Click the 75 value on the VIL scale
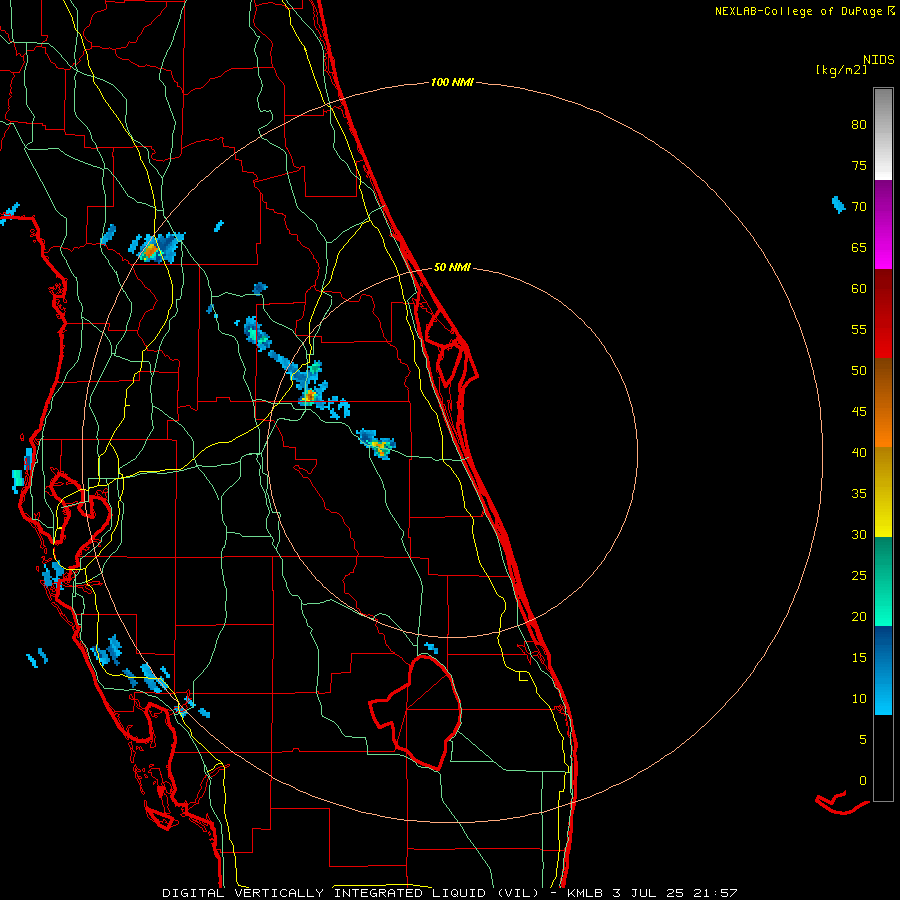Image resolution: width=900 pixels, height=900 pixels. pyautogui.click(x=859, y=165)
